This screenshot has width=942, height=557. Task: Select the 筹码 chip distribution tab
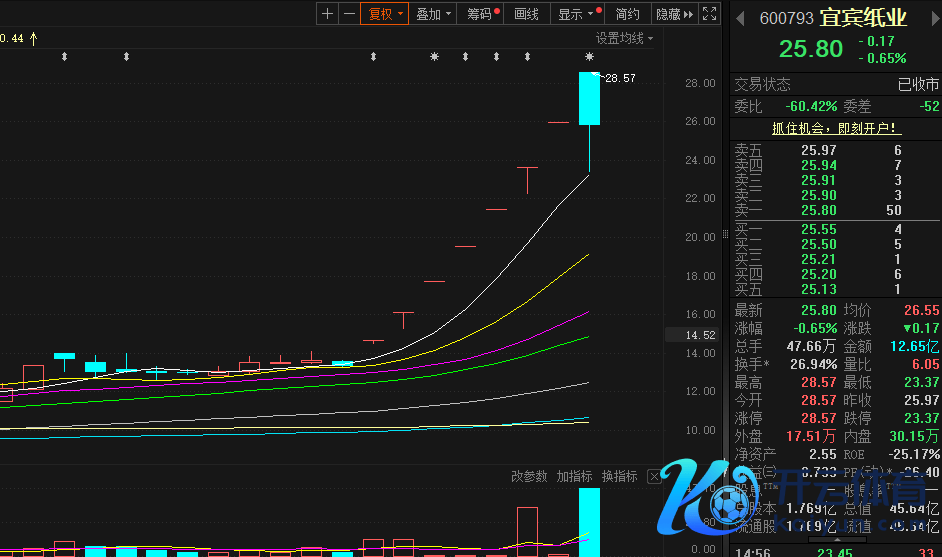coord(482,14)
